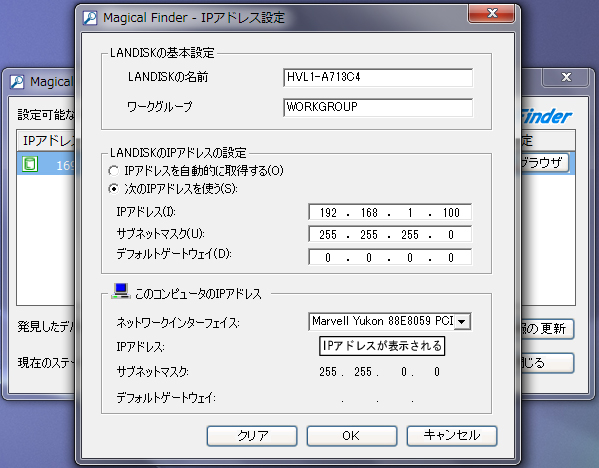The height and width of the screenshot is (468, 599).
Task: Confirm settings with the OK button
Action: coord(352,436)
